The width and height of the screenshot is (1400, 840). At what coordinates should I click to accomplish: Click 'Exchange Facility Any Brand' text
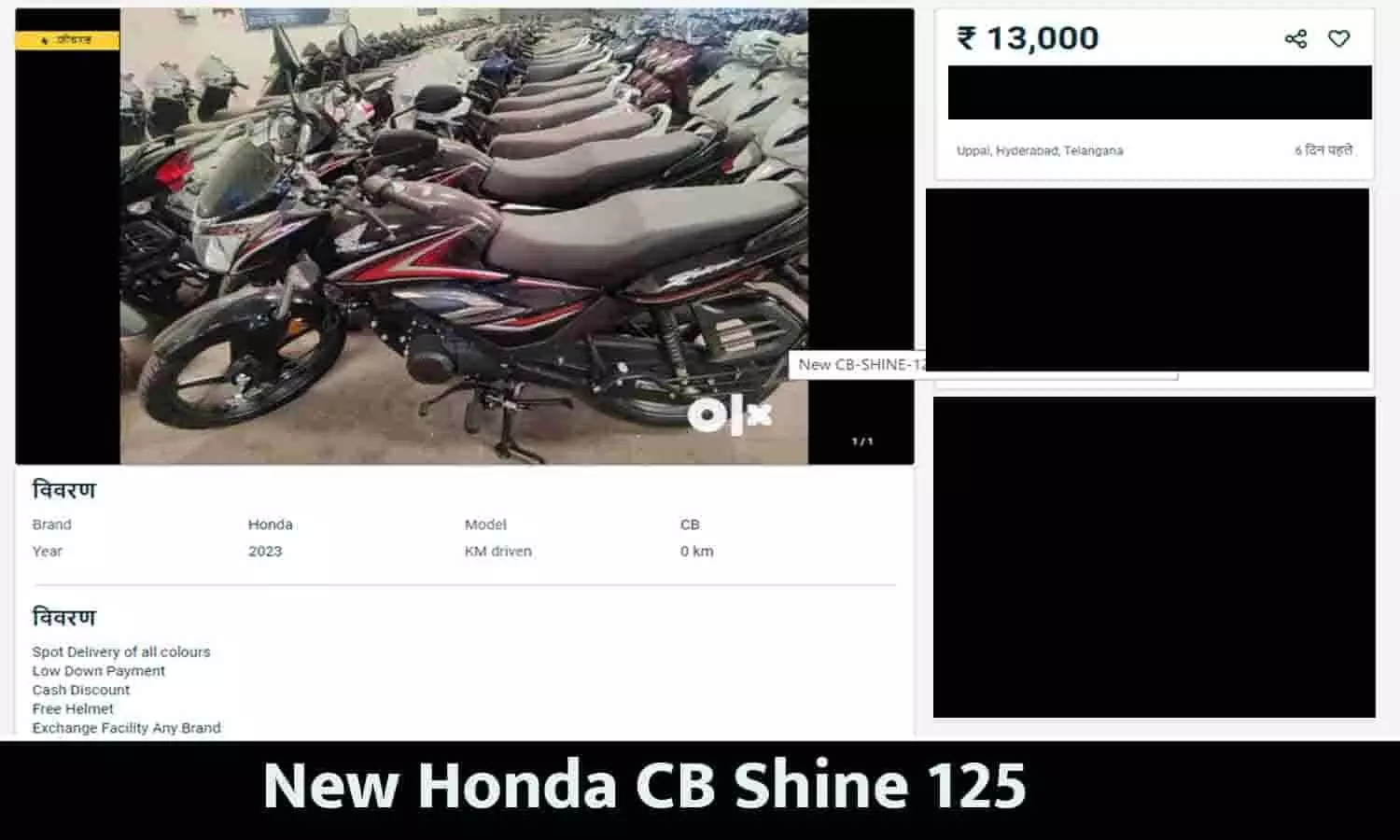tap(127, 728)
